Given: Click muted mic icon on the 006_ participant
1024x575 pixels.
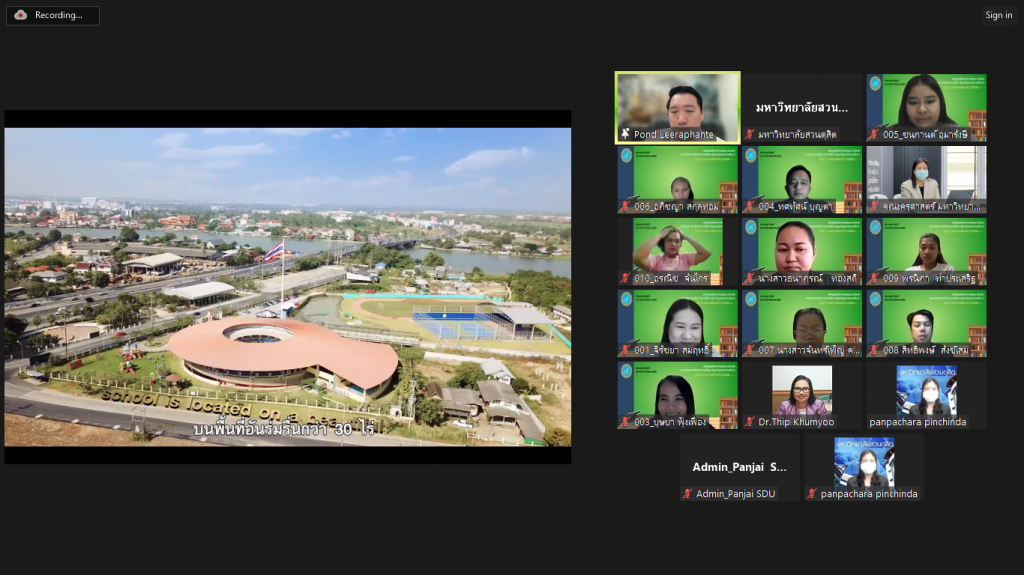Looking at the screenshot, I should pos(624,206).
